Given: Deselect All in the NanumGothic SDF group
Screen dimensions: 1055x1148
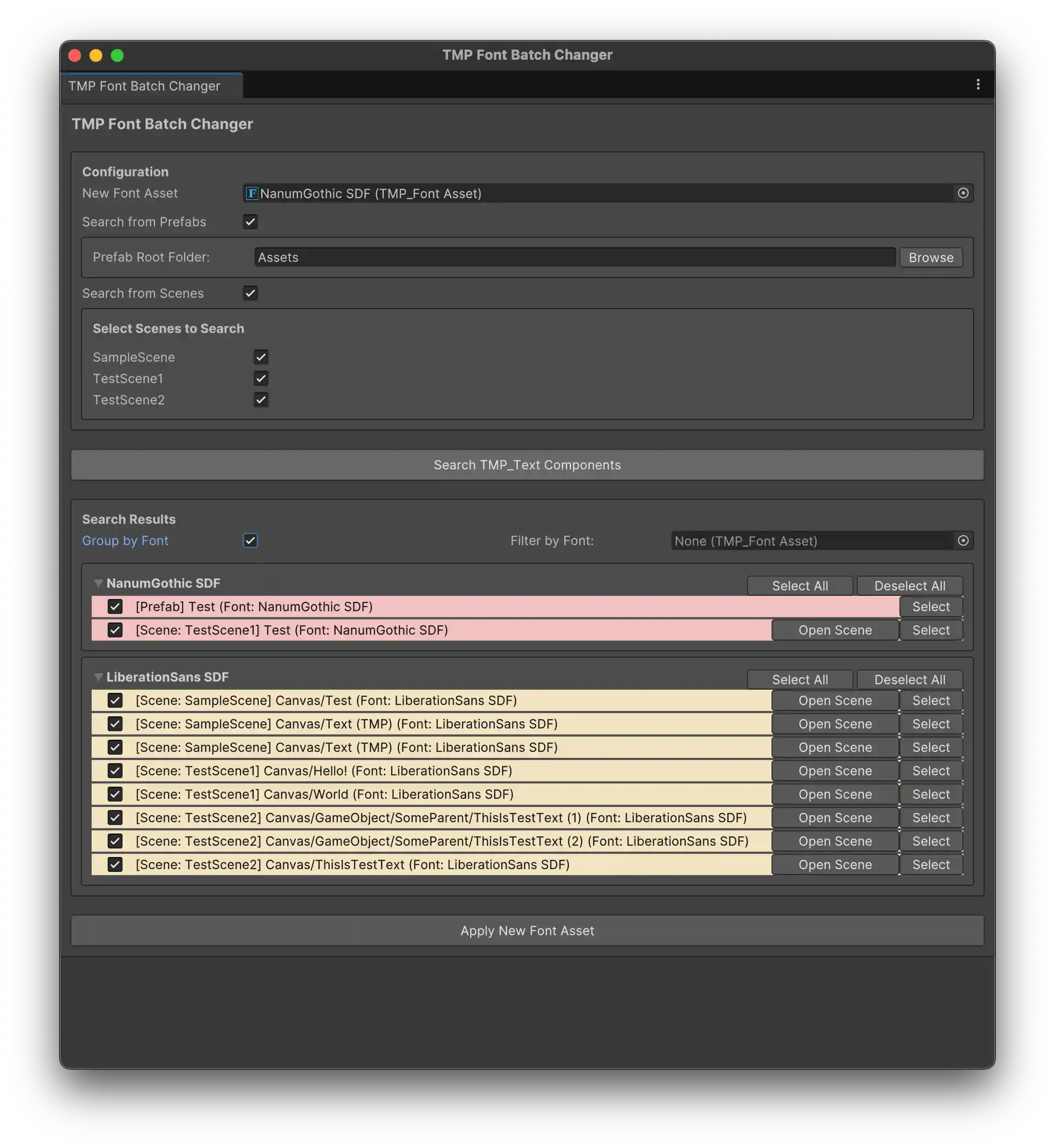Looking at the screenshot, I should coord(910,585).
